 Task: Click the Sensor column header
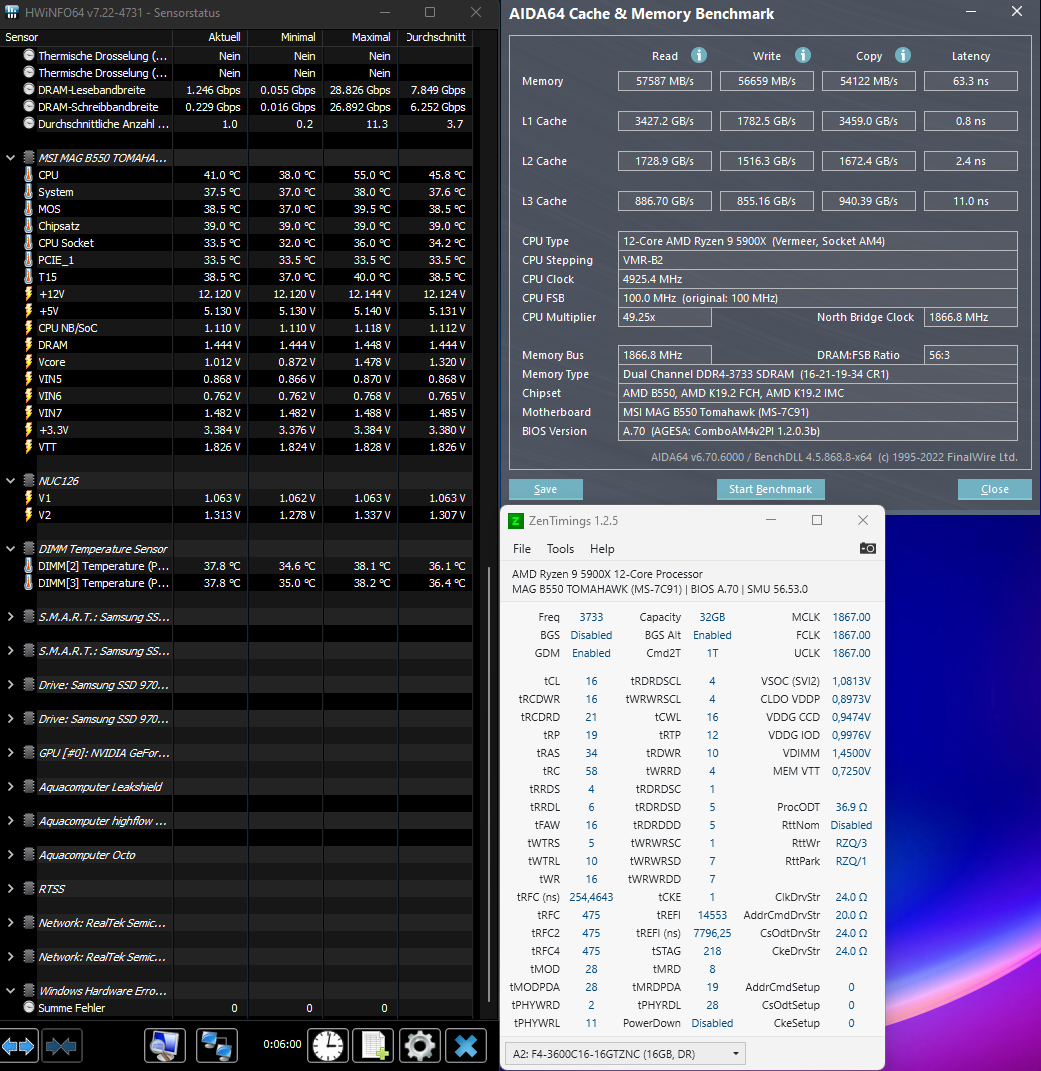86,37
